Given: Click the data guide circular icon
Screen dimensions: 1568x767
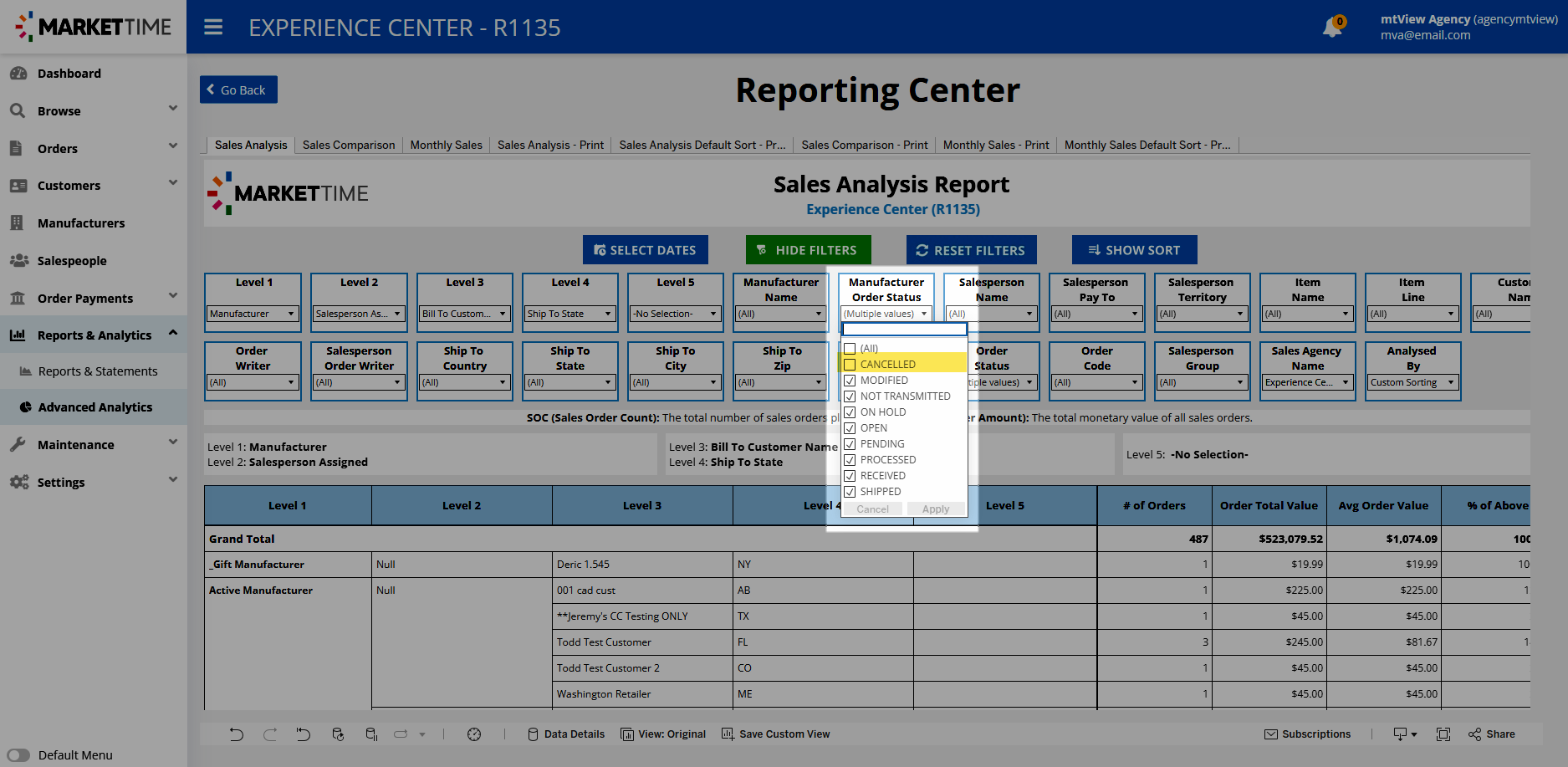Looking at the screenshot, I should (x=474, y=734).
